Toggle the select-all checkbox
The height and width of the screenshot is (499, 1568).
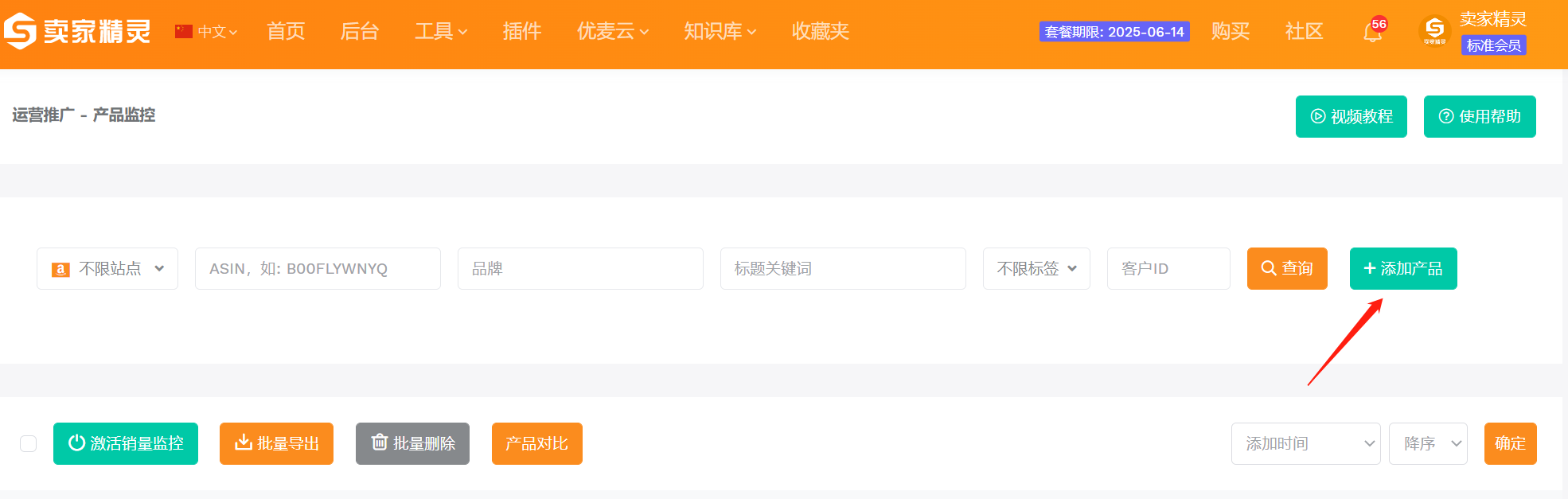point(29,443)
